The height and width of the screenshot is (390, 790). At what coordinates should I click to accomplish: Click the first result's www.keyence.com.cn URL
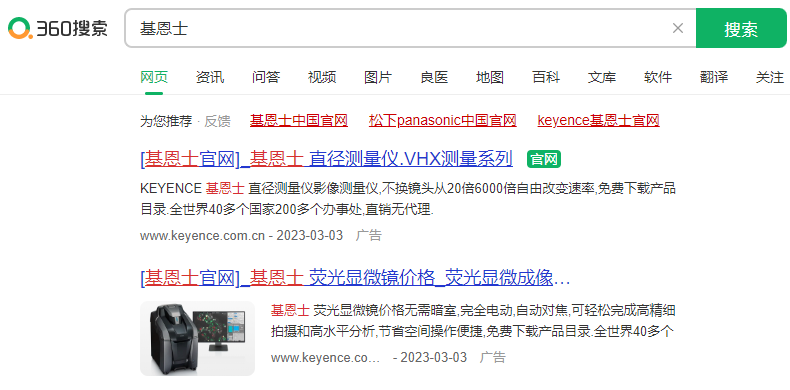[202, 235]
